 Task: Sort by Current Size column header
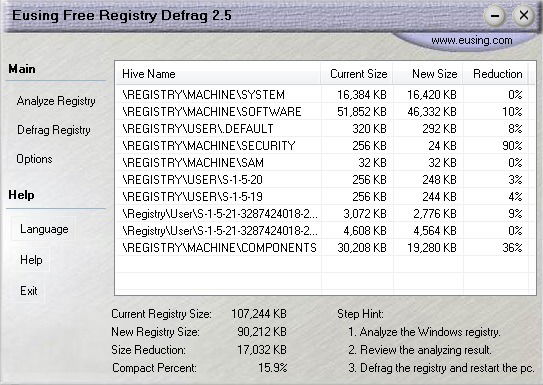pyautogui.click(x=357, y=74)
